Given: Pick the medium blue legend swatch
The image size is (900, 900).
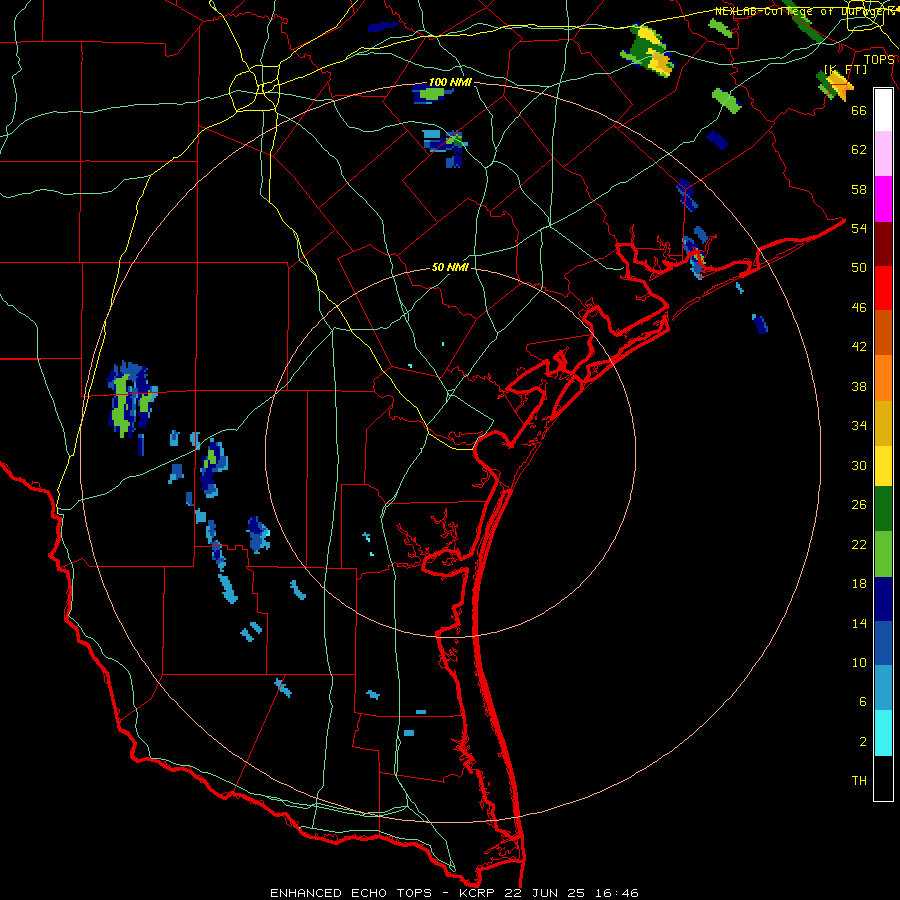Looking at the screenshot, I should (883, 643).
